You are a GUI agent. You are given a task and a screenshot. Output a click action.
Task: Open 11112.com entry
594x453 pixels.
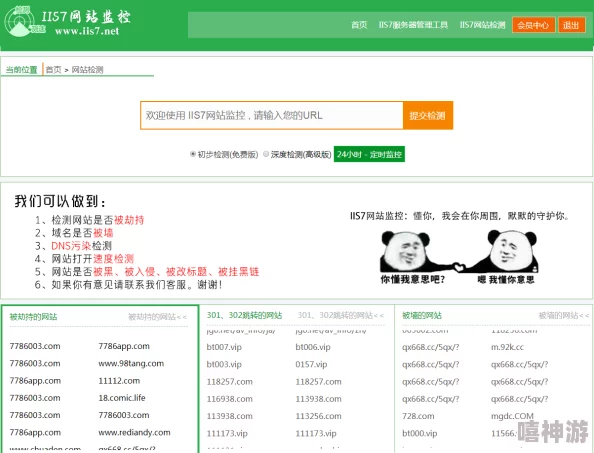pos(119,381)
